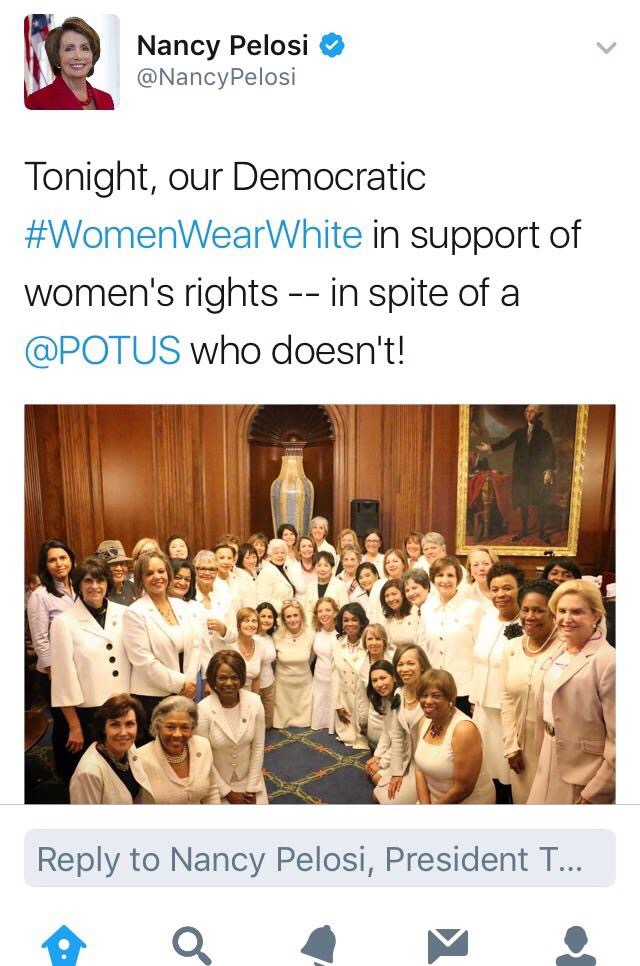Focus the Reply to Nancy Pelosi field
Image resolution: width=640 pixels, height=966 pixels.
(x=320, y=858)
